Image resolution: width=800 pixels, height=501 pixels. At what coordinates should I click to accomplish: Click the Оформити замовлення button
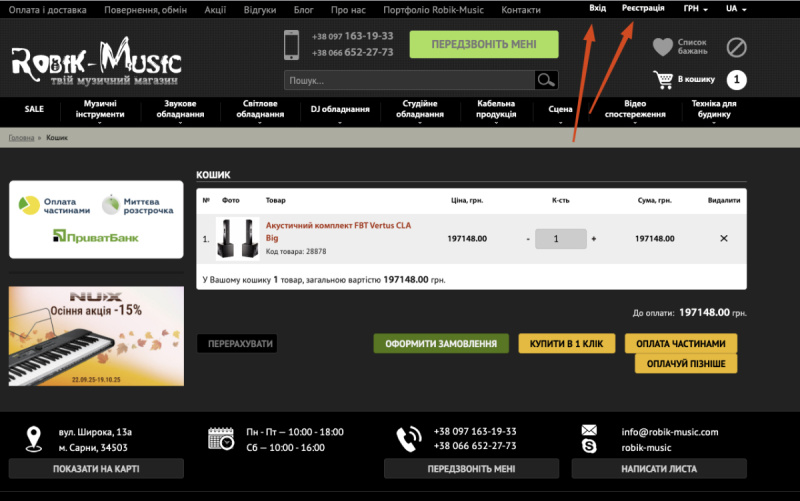[x=440, y=344]
